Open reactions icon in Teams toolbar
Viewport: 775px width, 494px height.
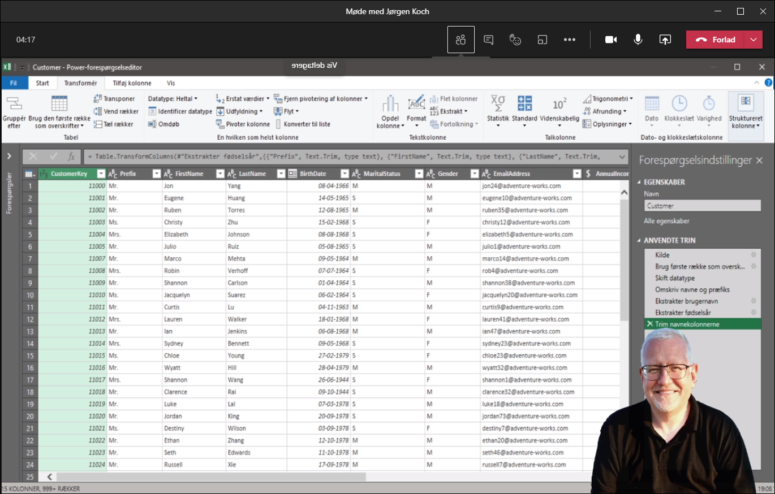tap(515, 40)
